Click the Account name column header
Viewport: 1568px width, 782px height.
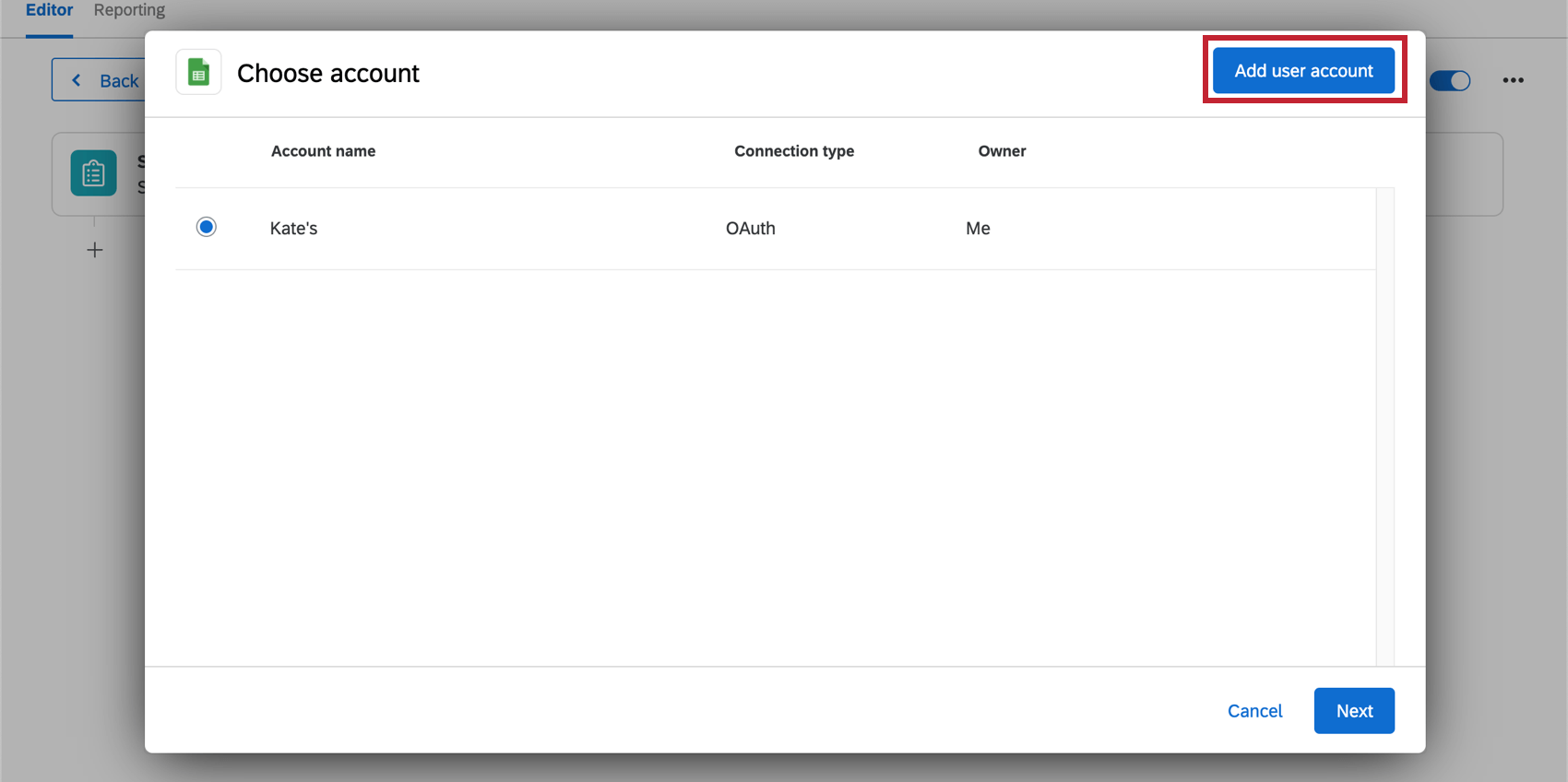coord(323,151)
